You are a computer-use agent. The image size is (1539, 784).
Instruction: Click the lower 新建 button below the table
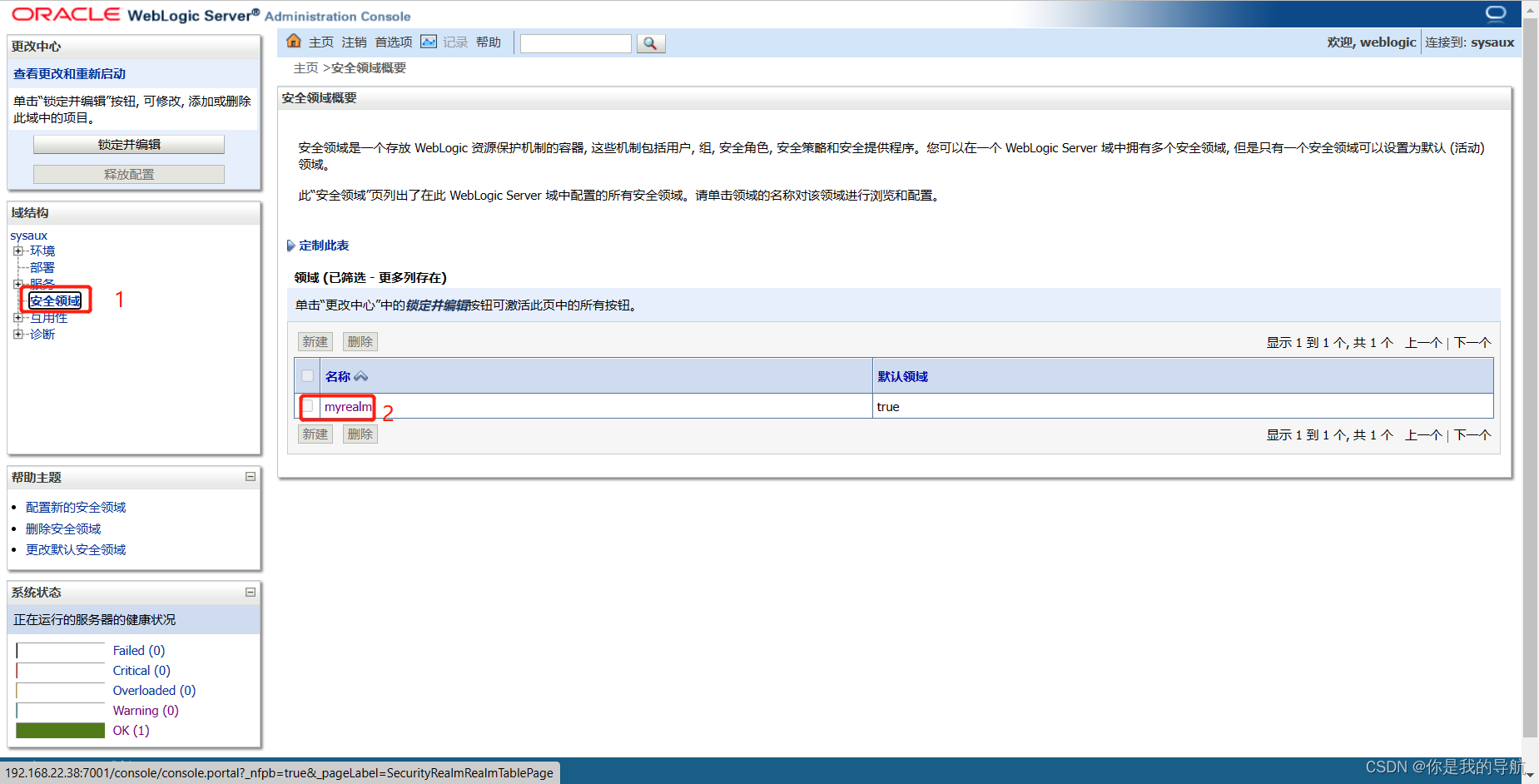pyautogui.click(x=315, y=434)
